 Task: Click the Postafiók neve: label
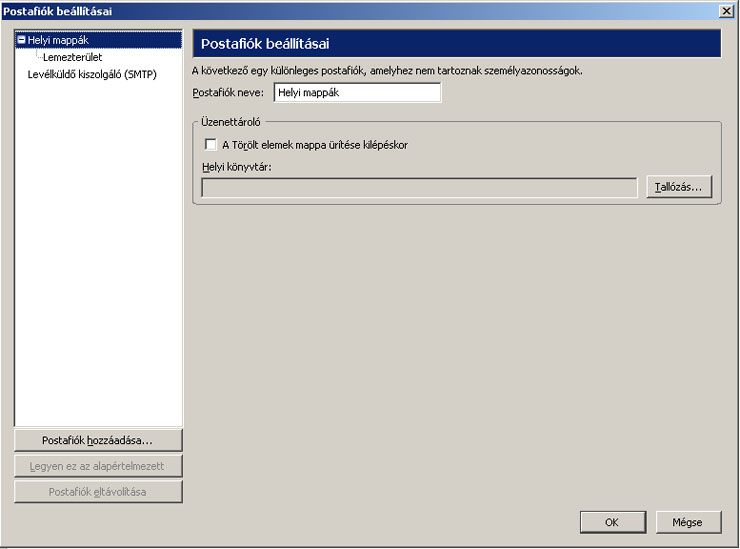[x=228, y=93]
